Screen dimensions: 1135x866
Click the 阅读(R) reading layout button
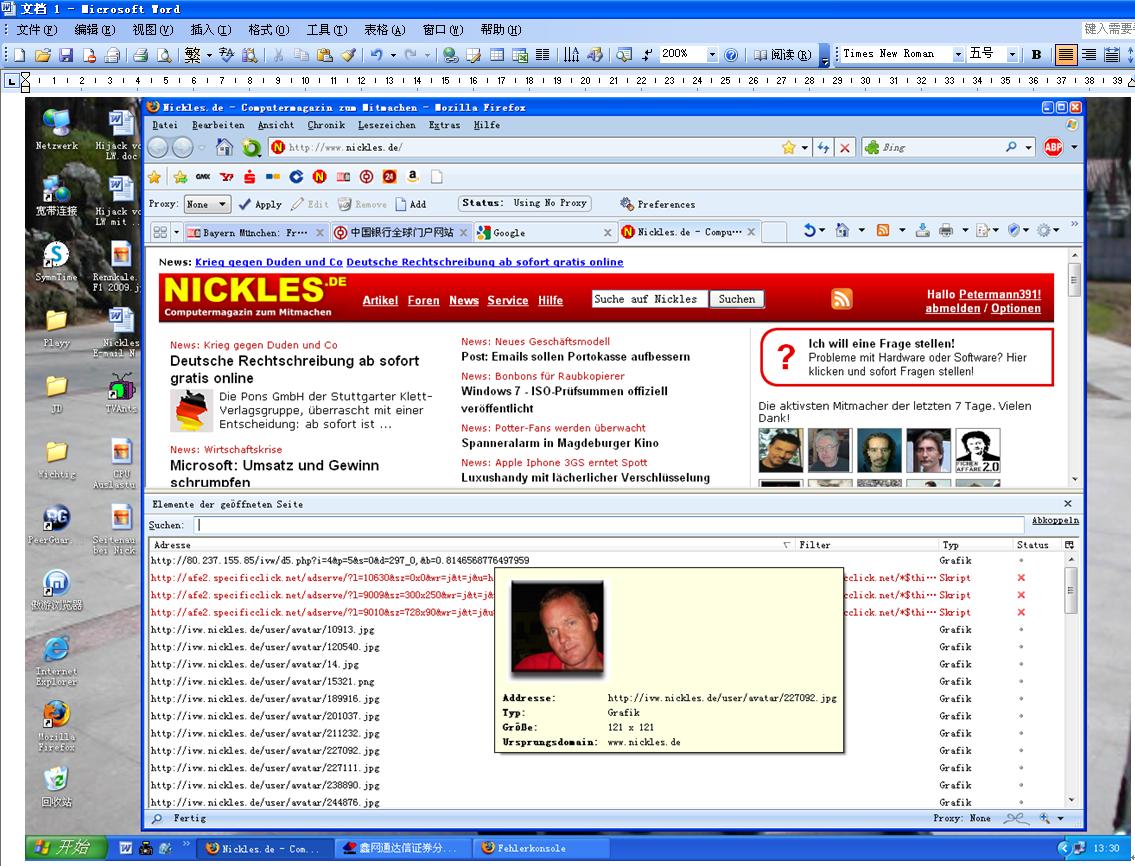pos(782,55)
